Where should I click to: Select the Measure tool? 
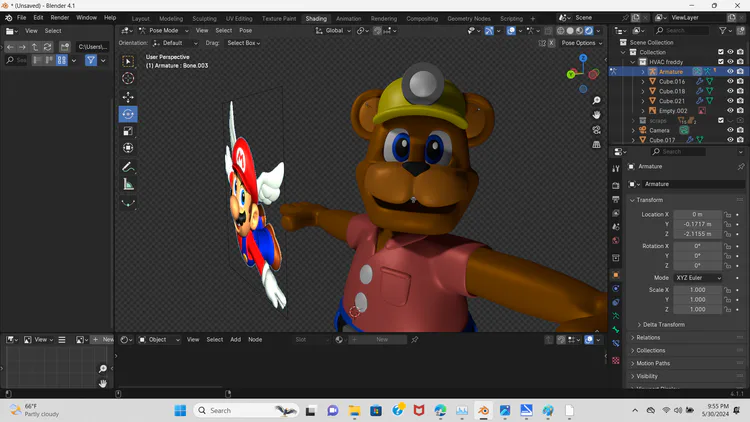click(x=128, y=184)
